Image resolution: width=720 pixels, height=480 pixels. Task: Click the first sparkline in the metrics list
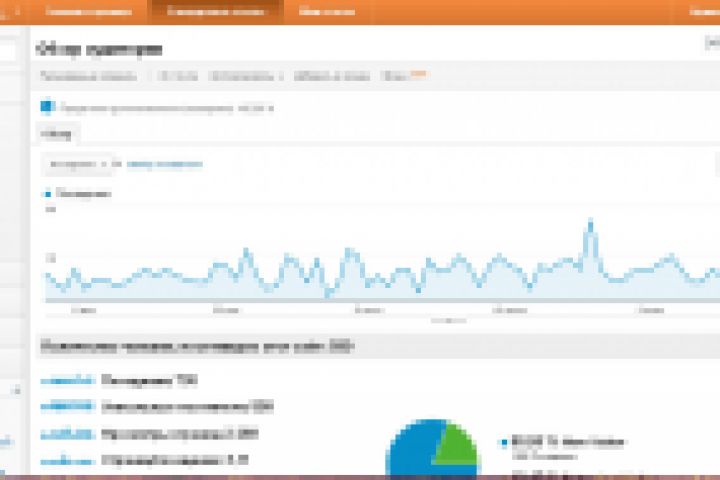click(x=68, y=380)
